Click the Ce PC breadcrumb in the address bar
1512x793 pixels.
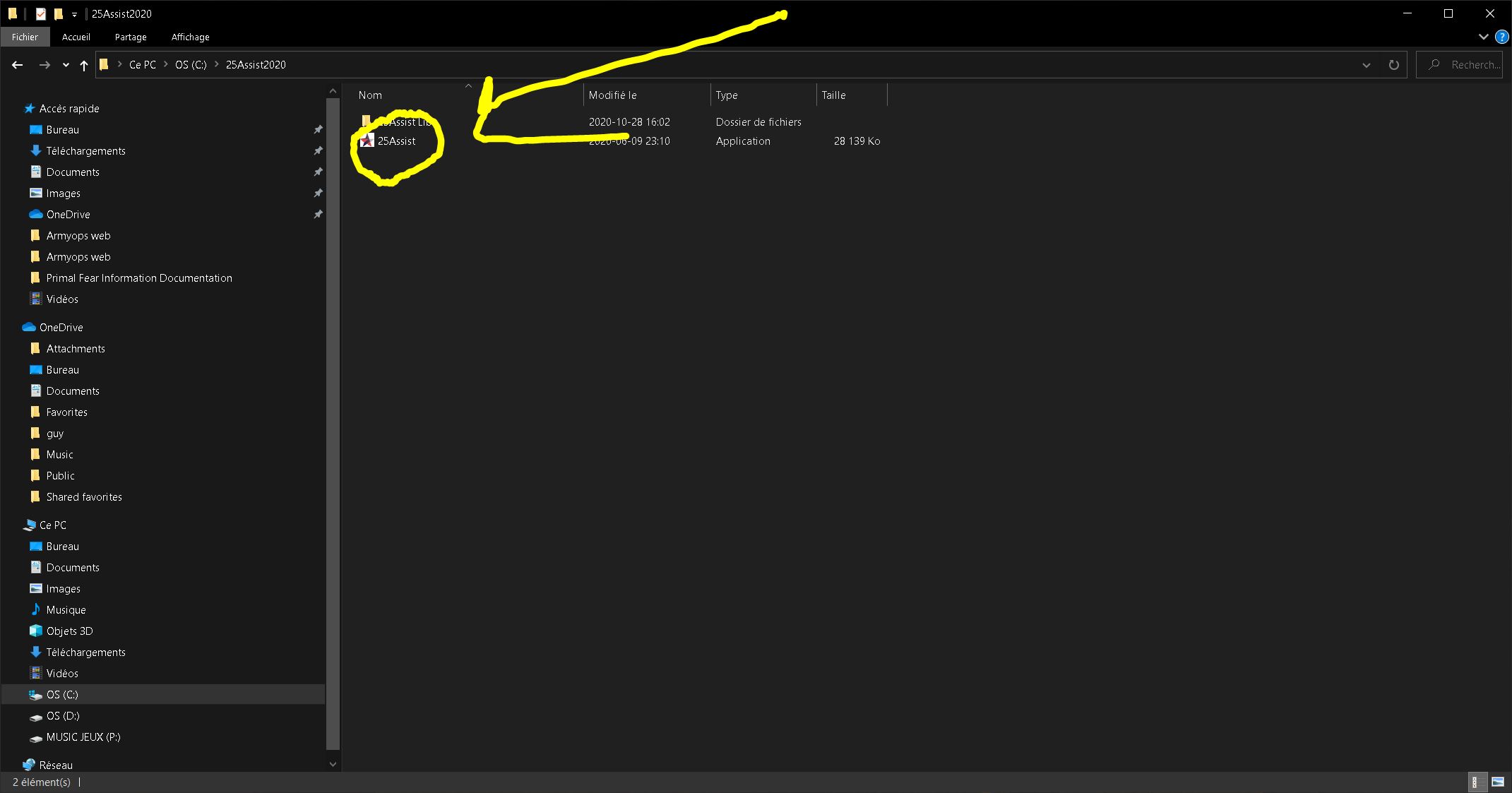142,65
